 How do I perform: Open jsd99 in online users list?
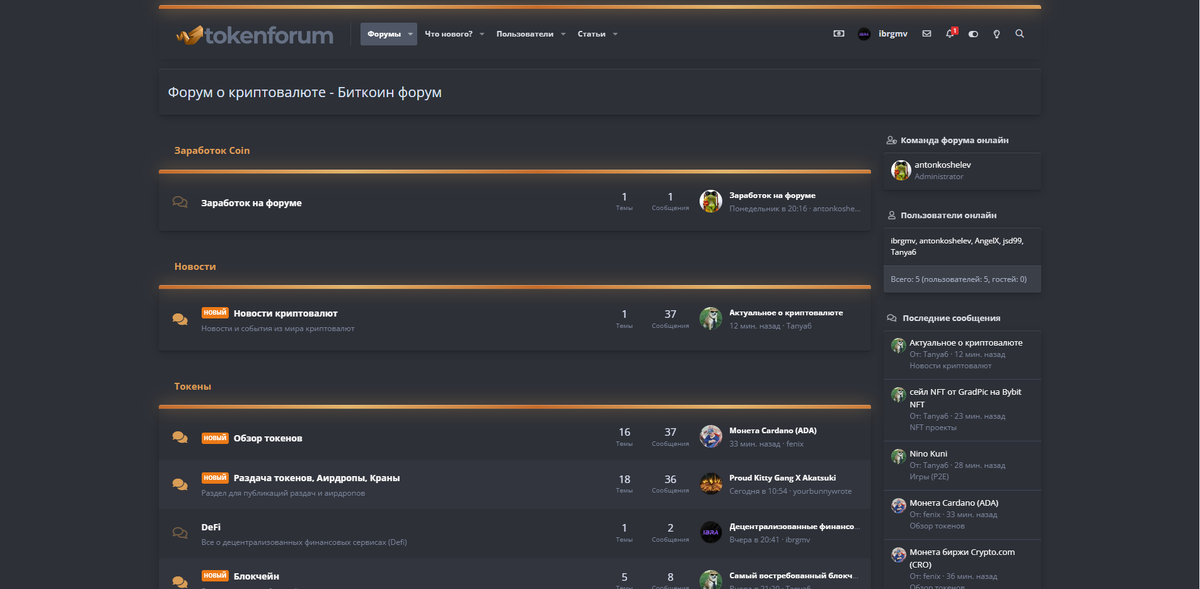coord(1013,241)
